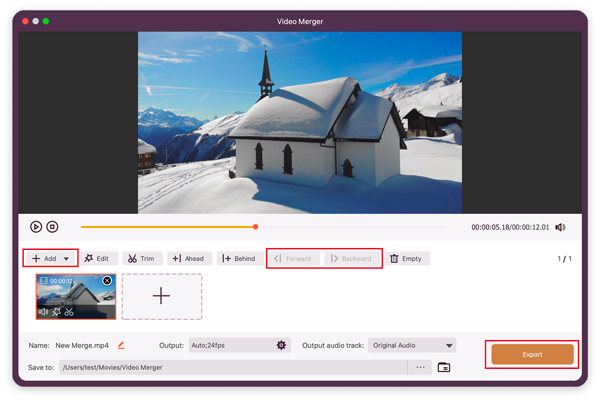Click the Forward button

click(293, 259)
